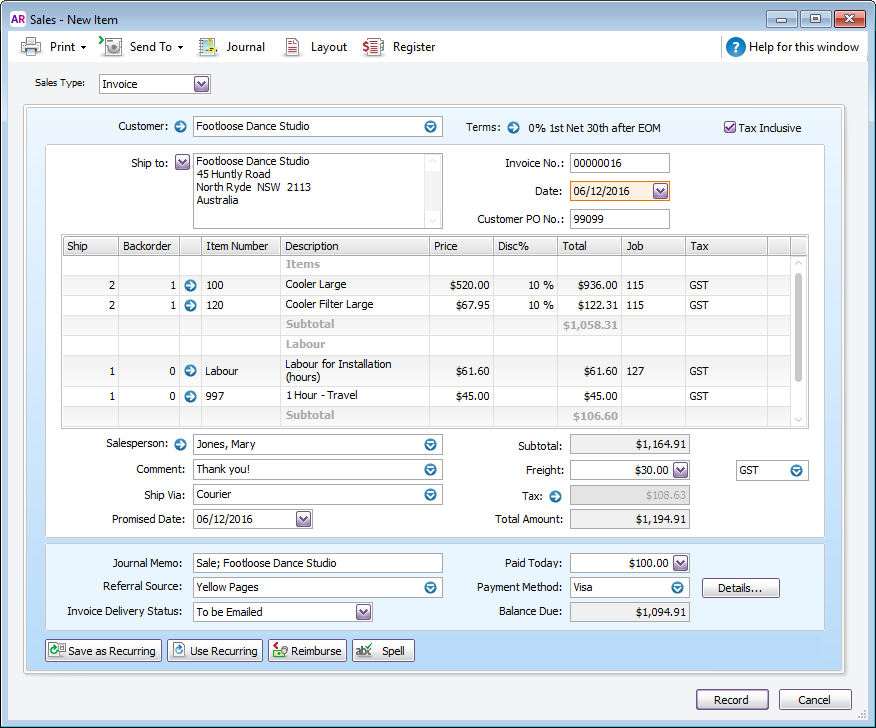Image resolution: width=876 pixels, height=728 pixels.
Task: Open the Journal icon in toolbar
Action: pyautogui.click(x=207, y=47)
